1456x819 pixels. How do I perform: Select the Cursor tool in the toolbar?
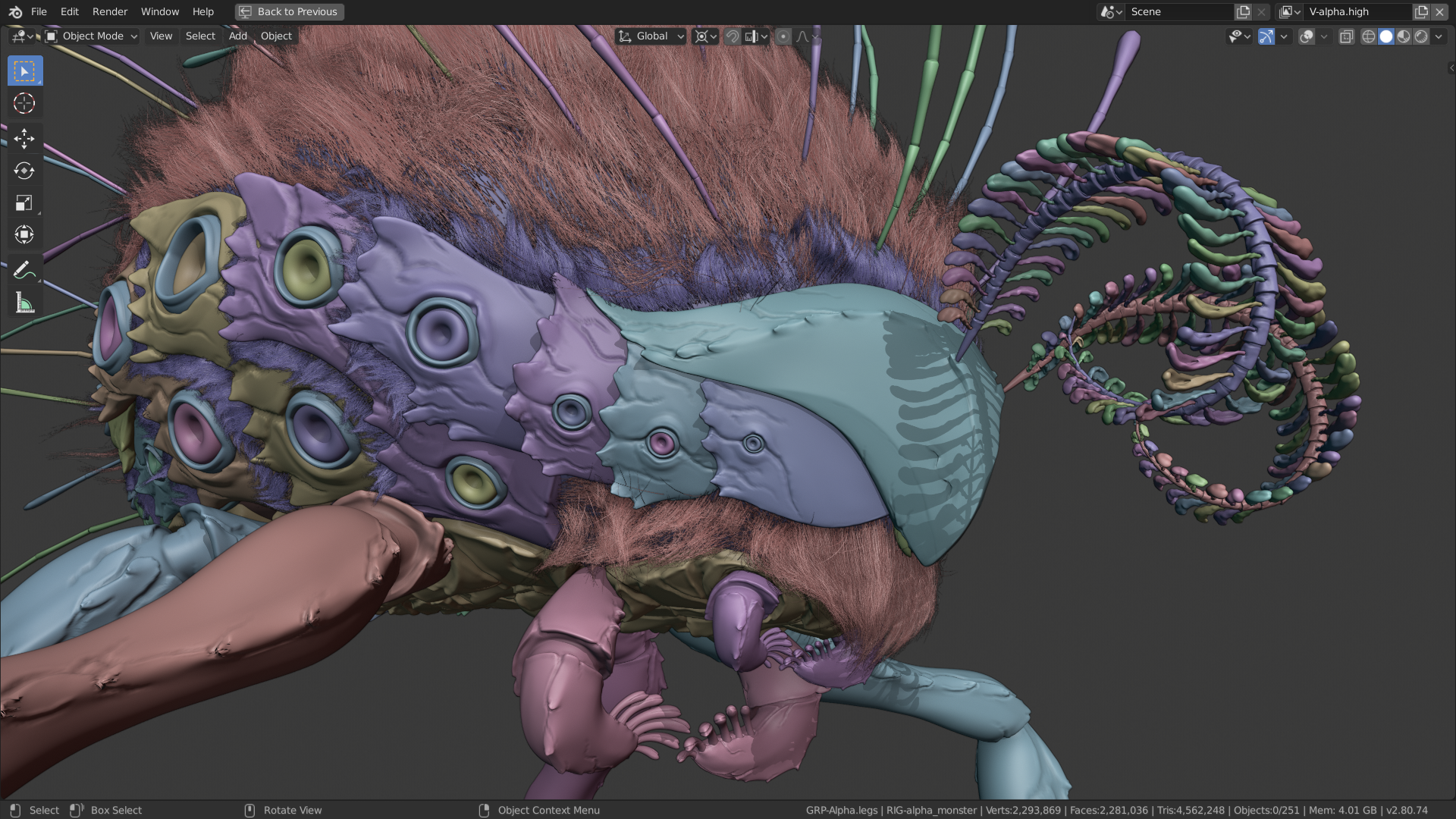[x=25, y=103]
